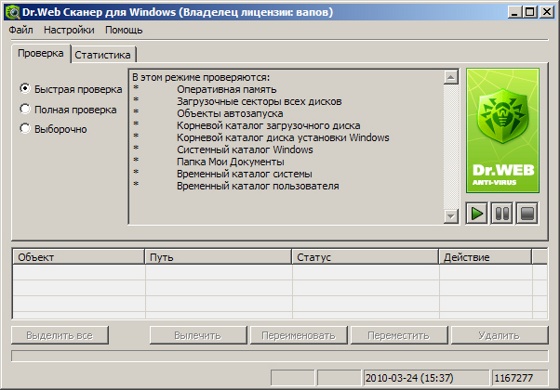
Task: Switch to the Статистика tab
Action: [103, 55]
